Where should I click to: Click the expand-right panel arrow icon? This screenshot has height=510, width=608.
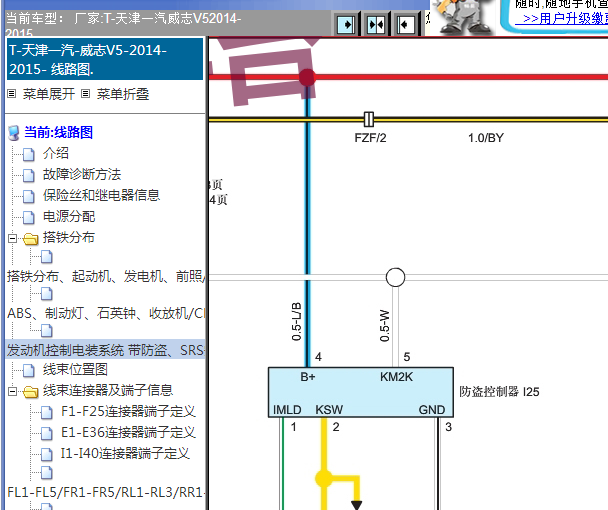tap(346, 24)
